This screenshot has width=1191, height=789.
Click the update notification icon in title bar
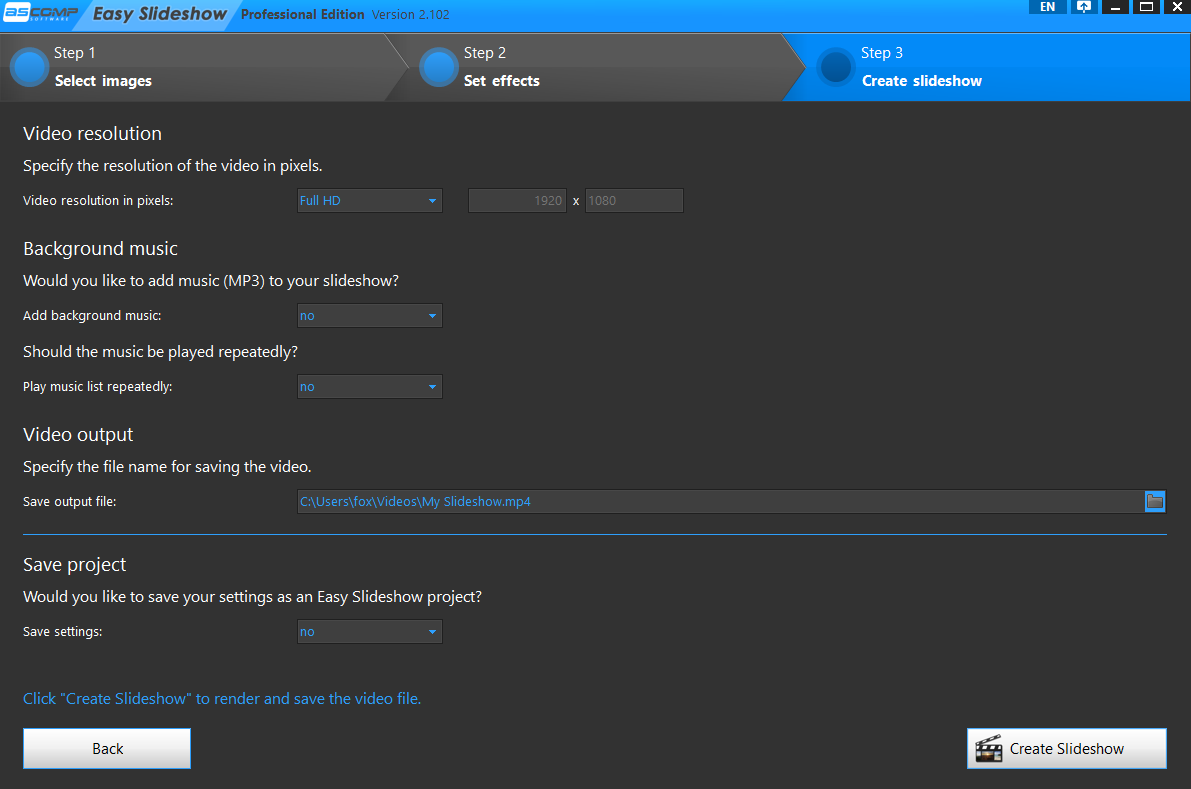click(1084, 7)
